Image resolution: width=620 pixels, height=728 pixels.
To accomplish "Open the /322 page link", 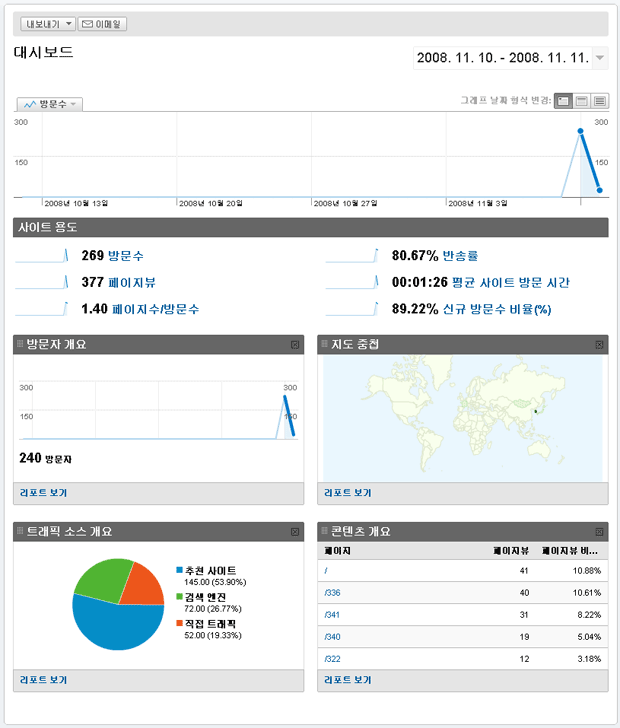I will pyautogui.click(x=333, y=659).
